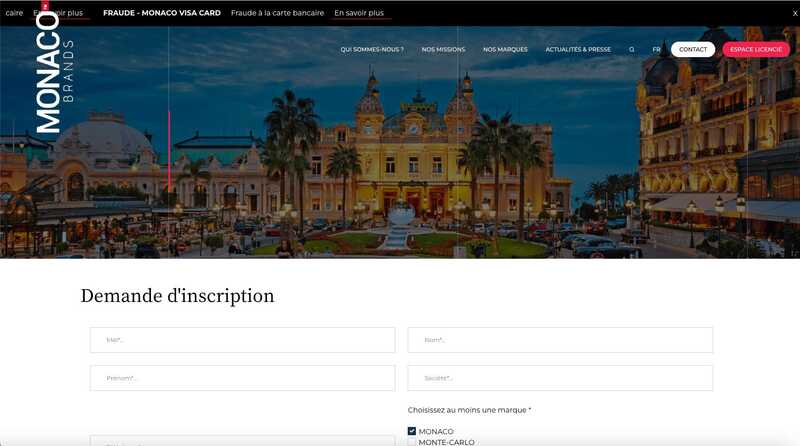800x446 pixels.
Task: Click the Fraude - Monaco Visa Card headline
Action: point(162,13)
